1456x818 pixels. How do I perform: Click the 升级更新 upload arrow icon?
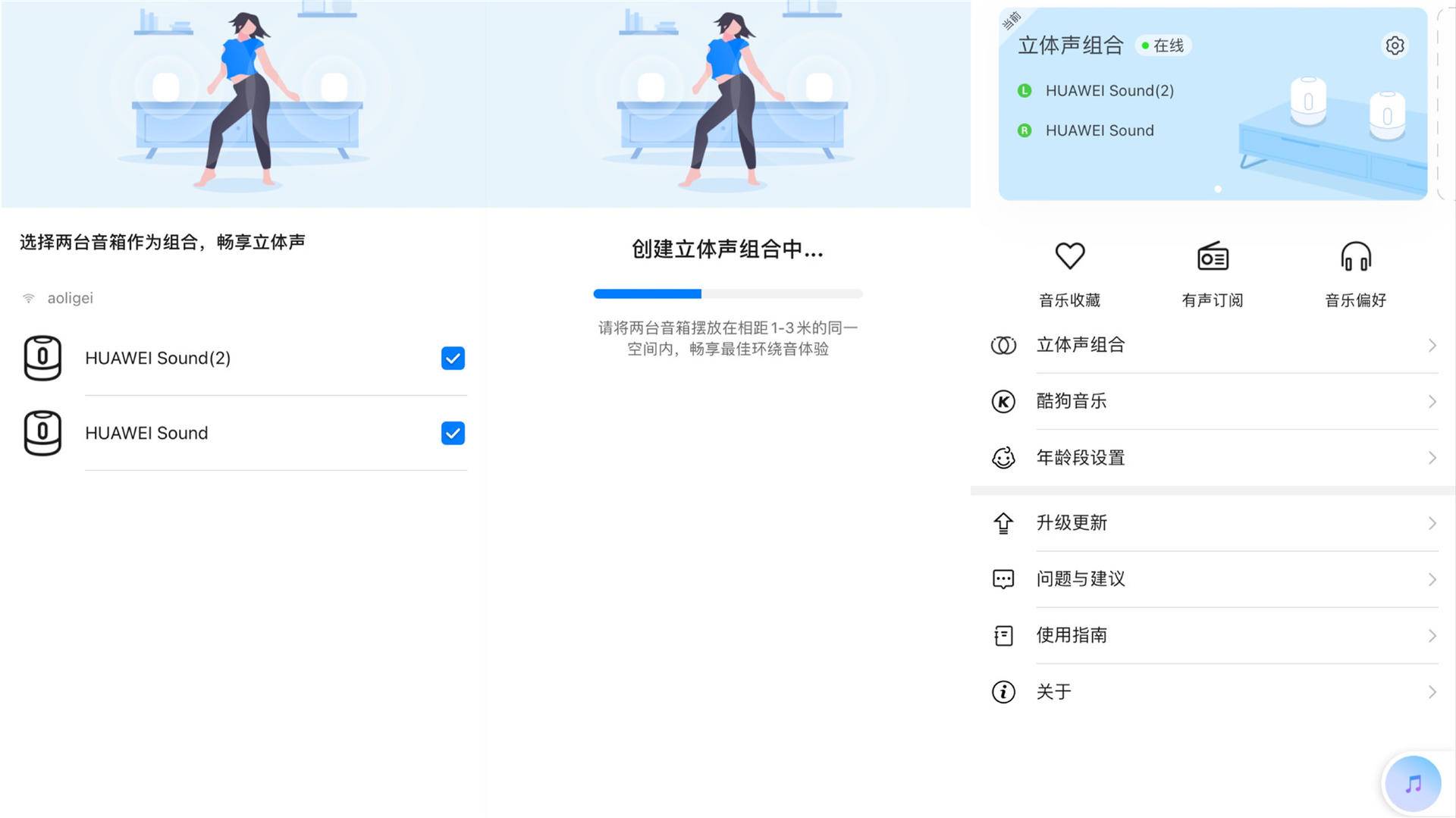click(1003, 523)
